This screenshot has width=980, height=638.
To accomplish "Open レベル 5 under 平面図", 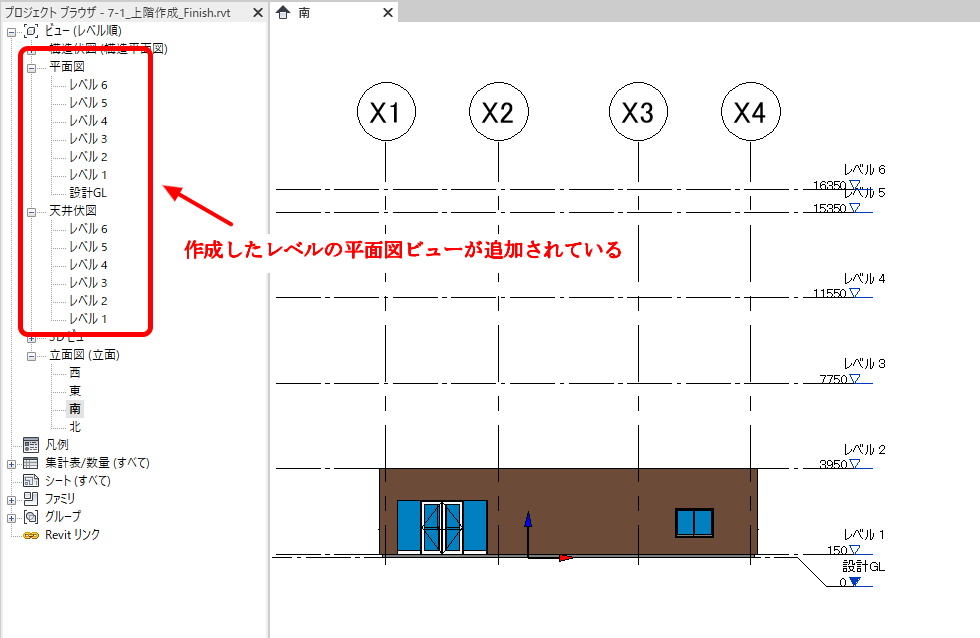I will [x=88, y=102].
